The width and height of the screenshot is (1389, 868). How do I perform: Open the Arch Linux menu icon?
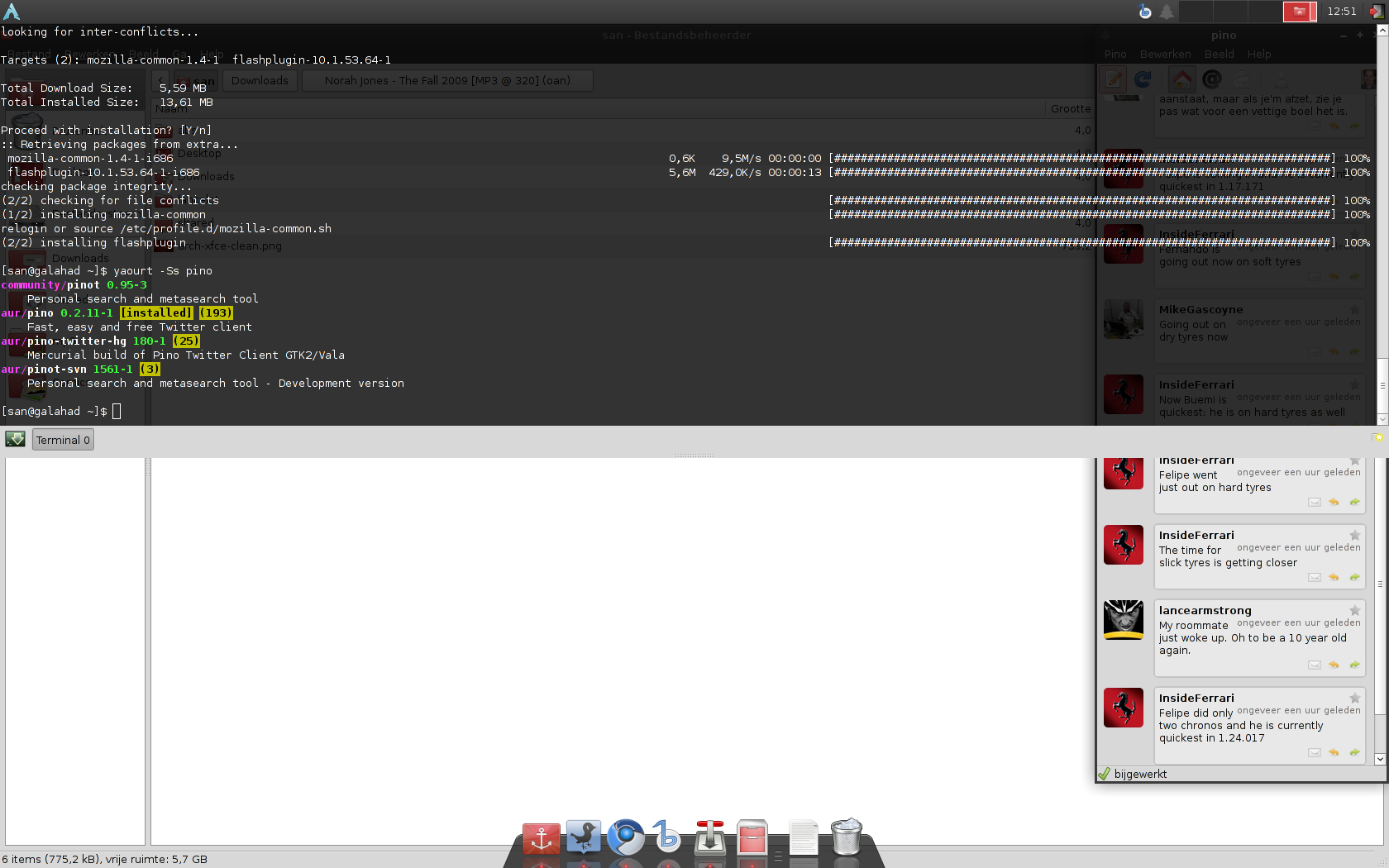coord(11,12)
